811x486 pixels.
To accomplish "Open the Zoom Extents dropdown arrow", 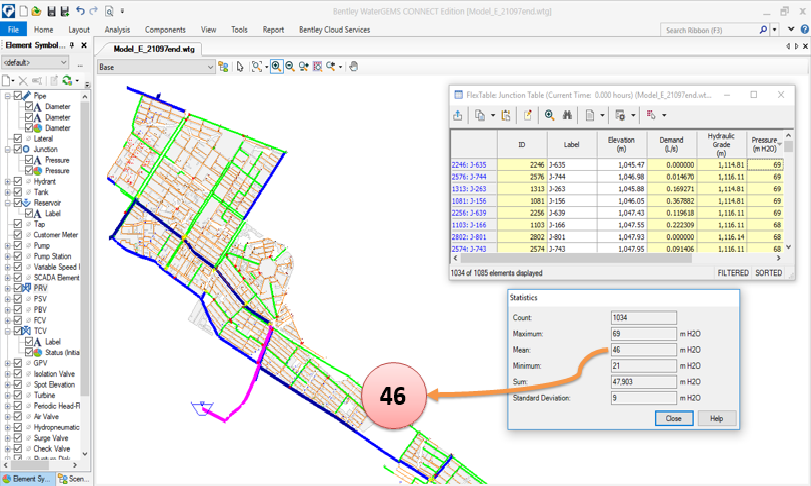I will tap(266, 67).
